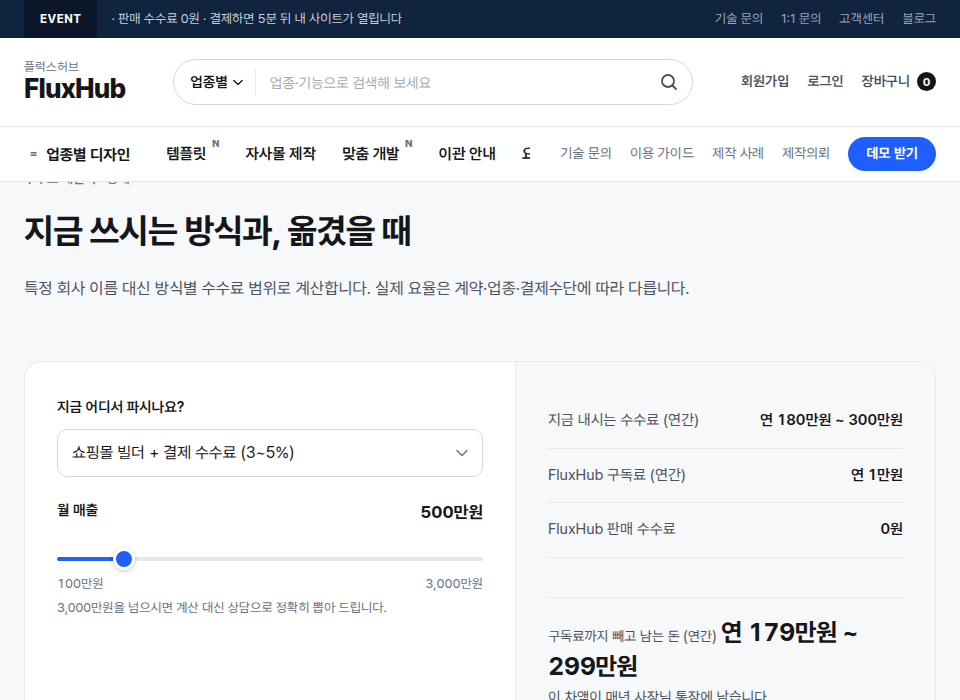Click the 100만원 minimum slider label
960x700 pixels.
pyautogui.click(x=80, y=584)
